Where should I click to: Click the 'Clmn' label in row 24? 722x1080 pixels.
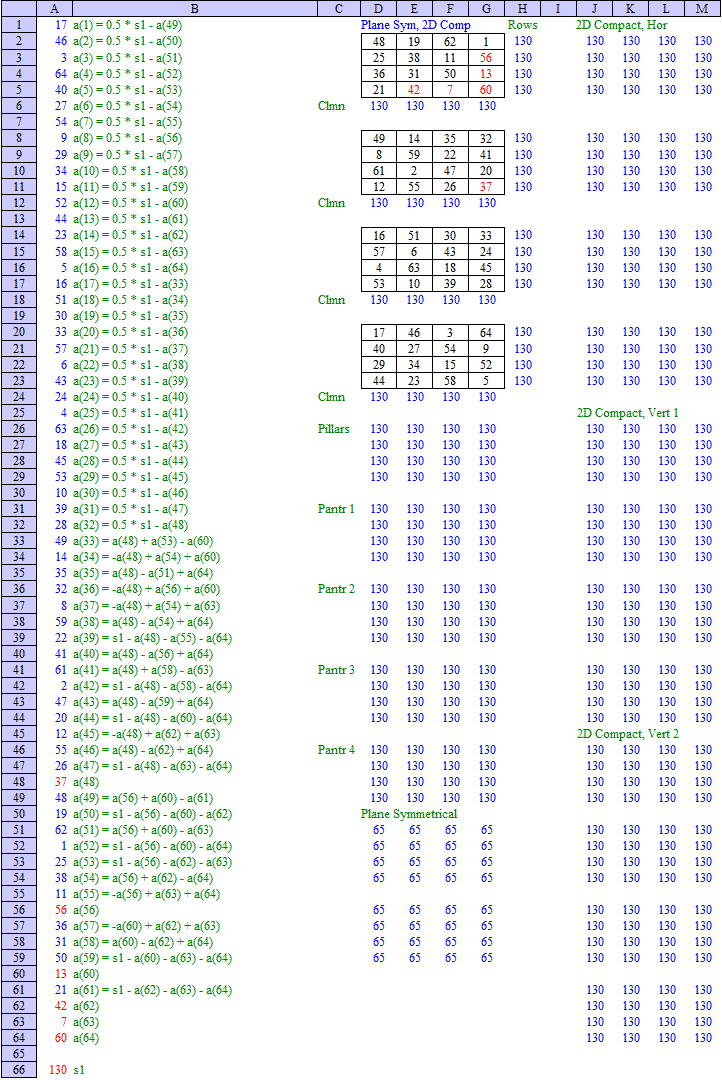[x=331, y=397]
